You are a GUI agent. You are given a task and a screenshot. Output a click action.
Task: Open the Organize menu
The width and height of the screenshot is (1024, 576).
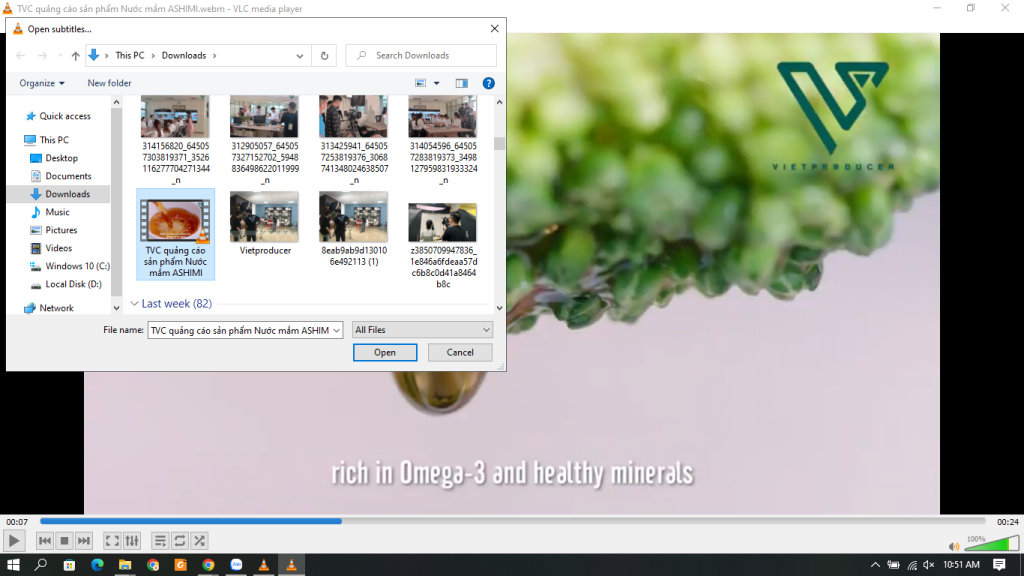(x=40, y=83)
